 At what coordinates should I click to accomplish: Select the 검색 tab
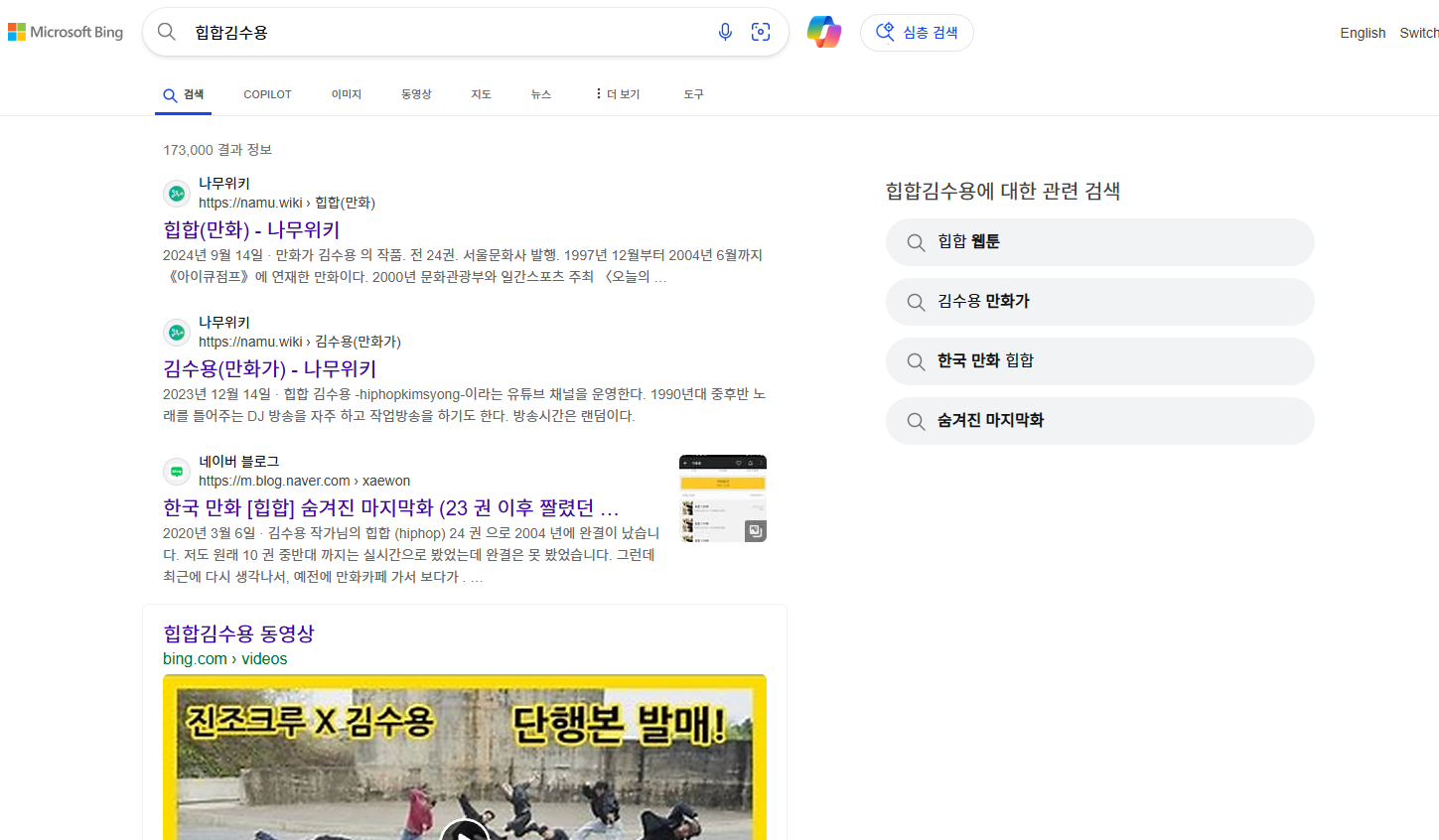183,94
